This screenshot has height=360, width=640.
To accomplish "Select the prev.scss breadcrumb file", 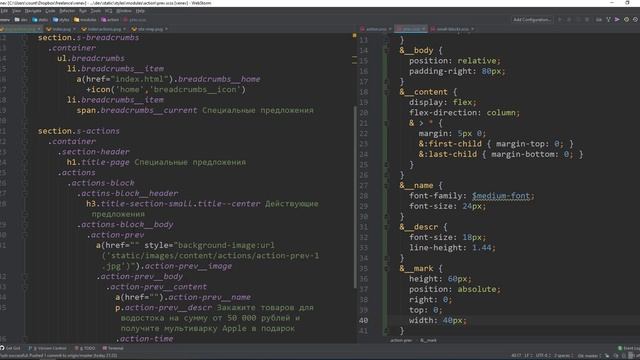I will [x=135, y=20].
